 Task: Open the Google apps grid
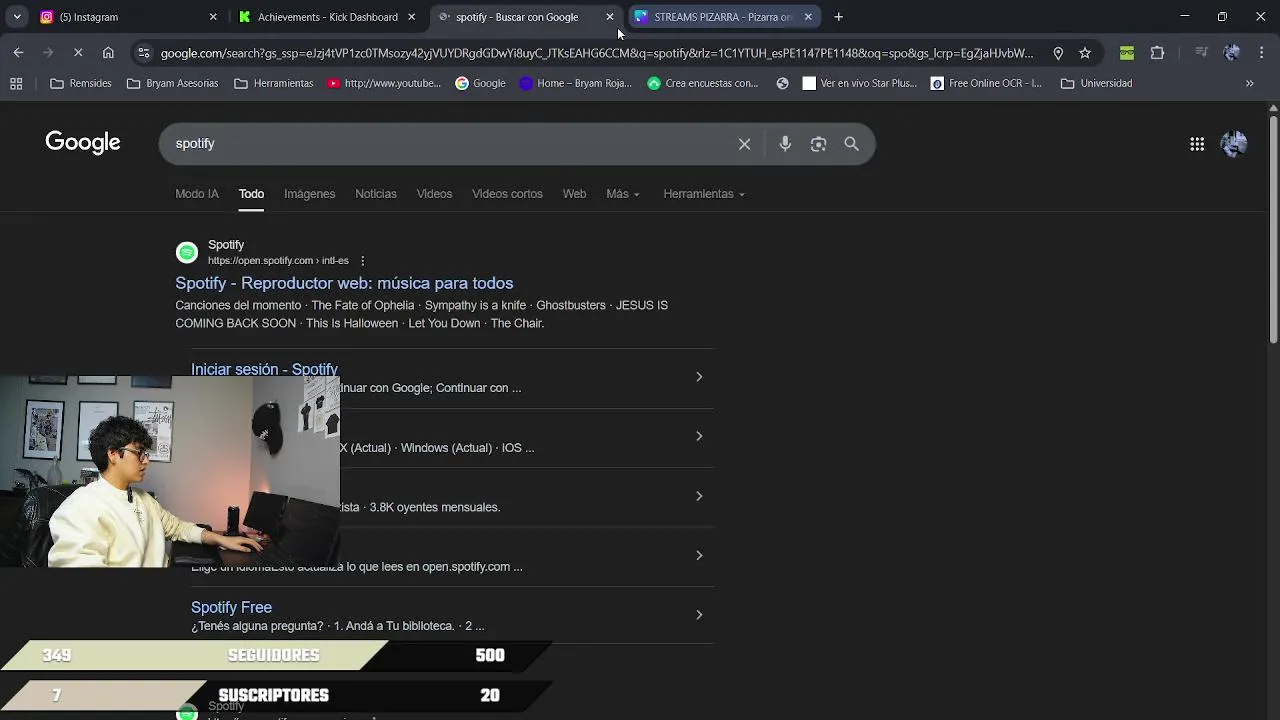[1197, 144]
